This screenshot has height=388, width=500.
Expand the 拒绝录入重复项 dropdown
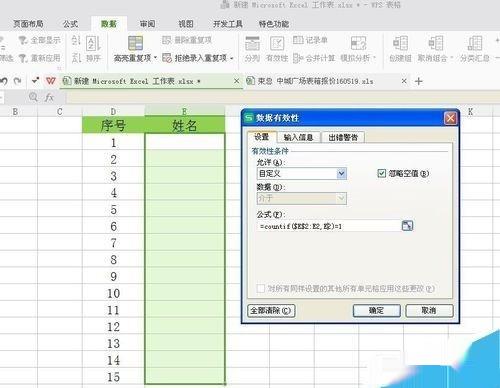[231, 58]
